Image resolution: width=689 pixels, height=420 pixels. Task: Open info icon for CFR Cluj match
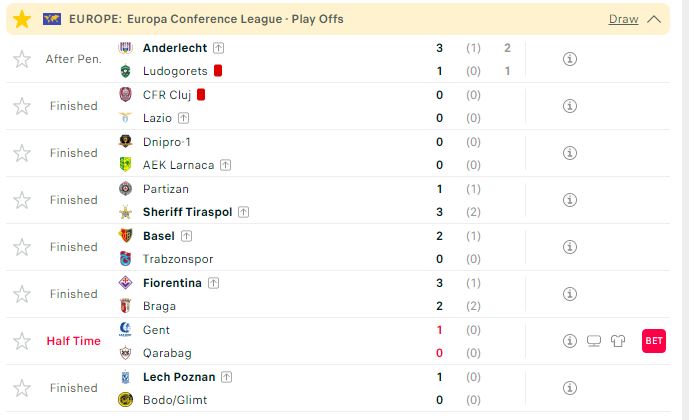click(569, 106)
